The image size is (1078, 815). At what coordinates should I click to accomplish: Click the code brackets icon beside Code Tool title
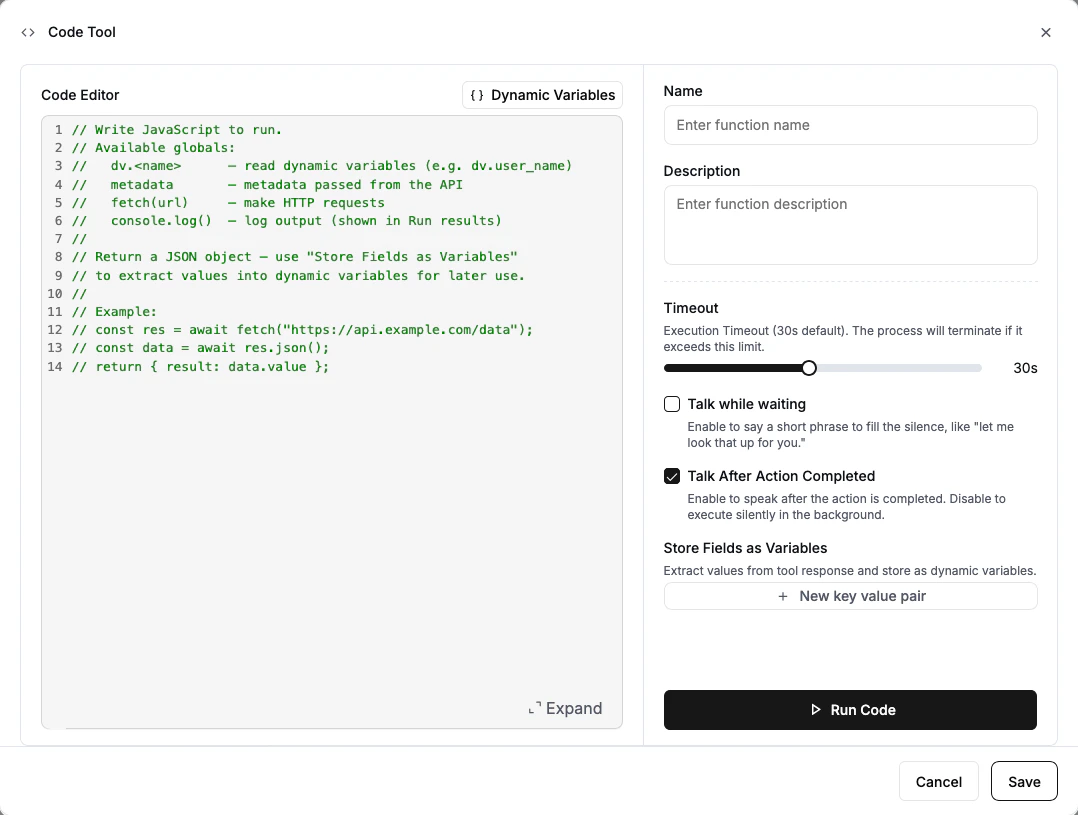click(x=27, y=32)
